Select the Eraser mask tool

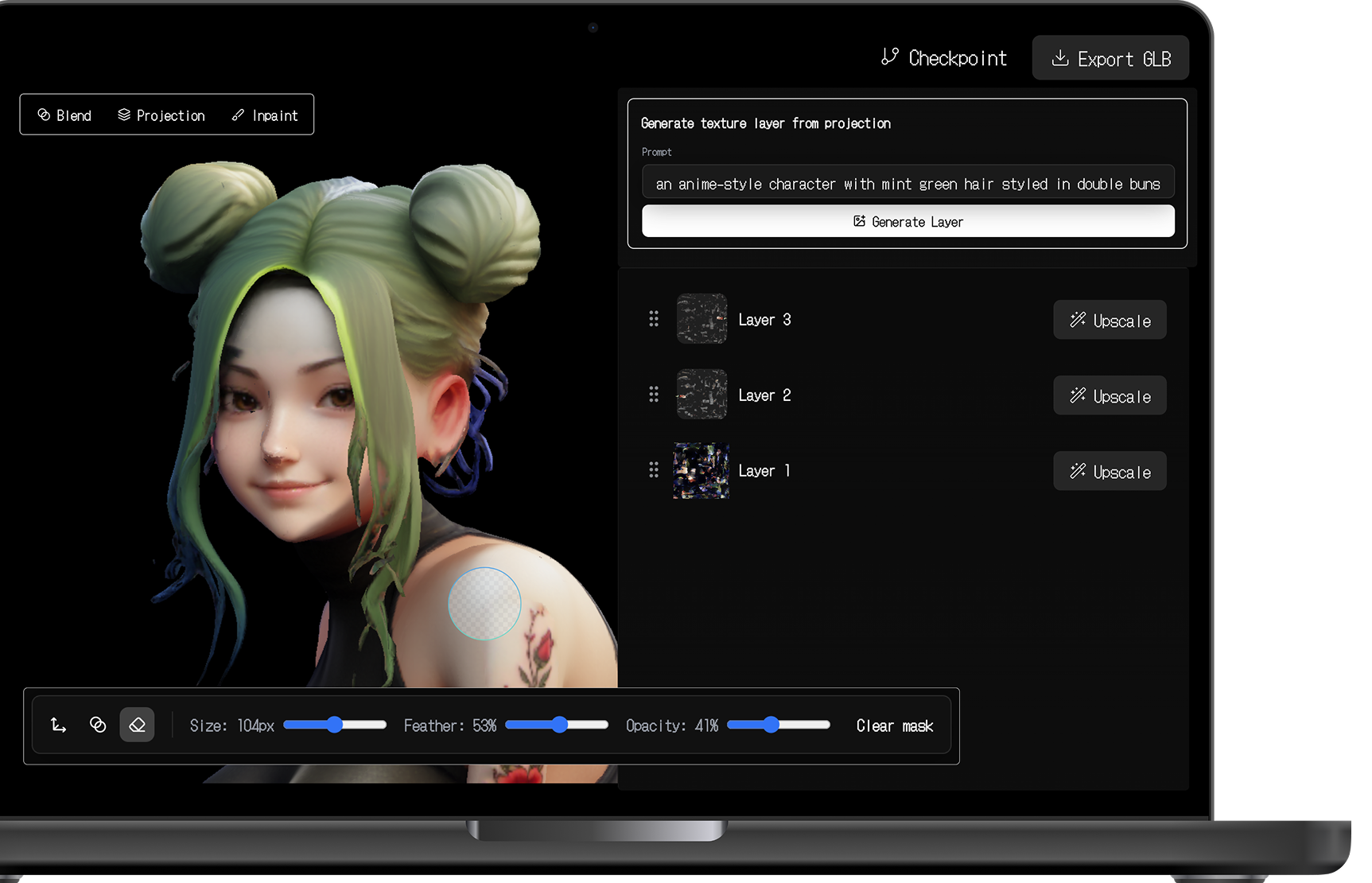[137, 725]
